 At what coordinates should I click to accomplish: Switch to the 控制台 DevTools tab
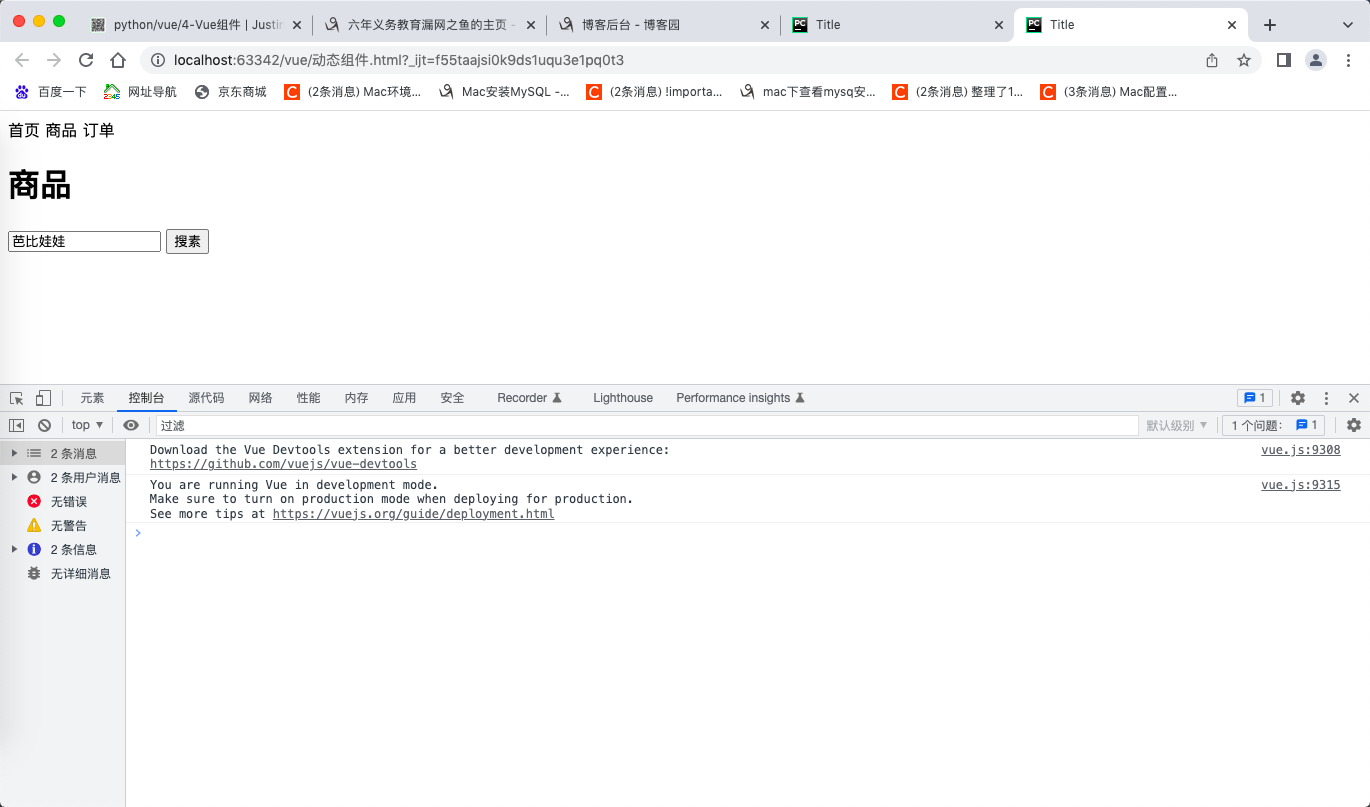click(x=146, y=398)
